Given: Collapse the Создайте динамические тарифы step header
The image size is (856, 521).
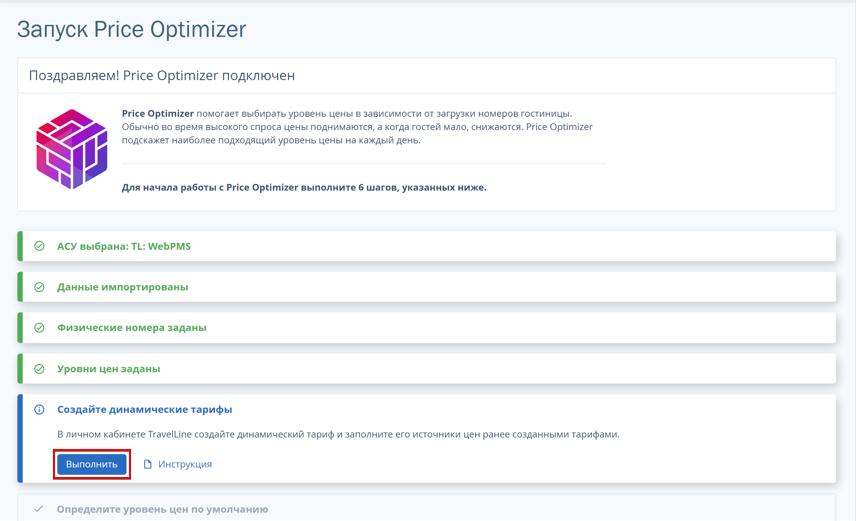Looking at the screenshot, I should point(145,410).
